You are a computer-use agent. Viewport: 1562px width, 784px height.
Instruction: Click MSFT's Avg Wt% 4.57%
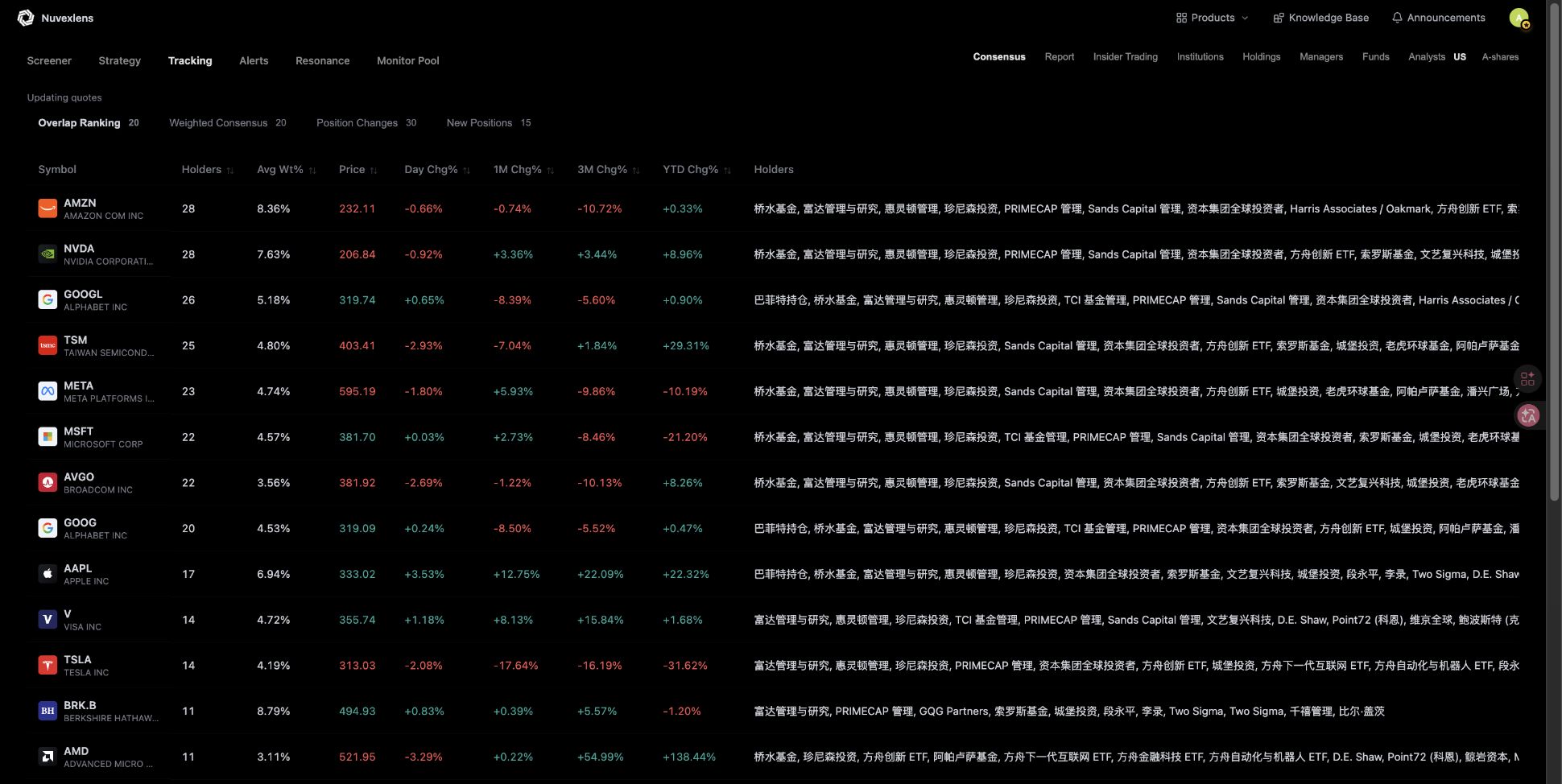[274, 437]
